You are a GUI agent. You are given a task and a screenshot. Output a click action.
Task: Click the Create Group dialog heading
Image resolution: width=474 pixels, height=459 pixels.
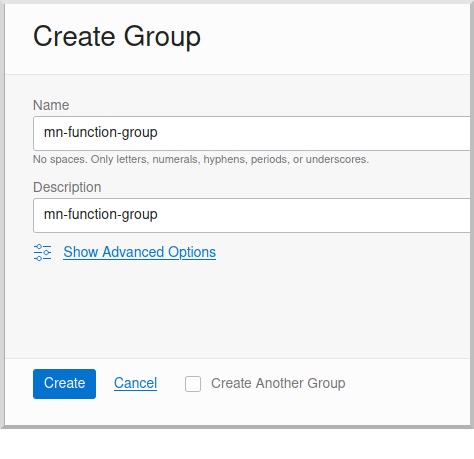[117, 36]
